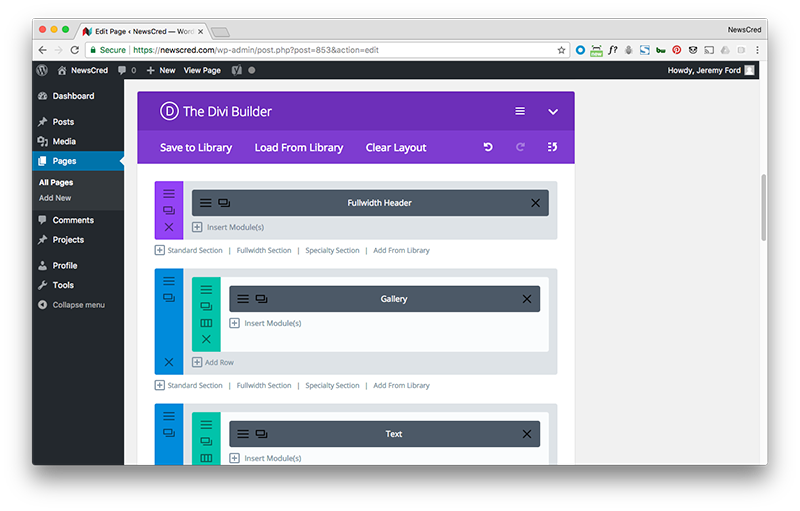800x511 pixels.
Task: Open Gallery row settings icon
Action: point(206,290)
